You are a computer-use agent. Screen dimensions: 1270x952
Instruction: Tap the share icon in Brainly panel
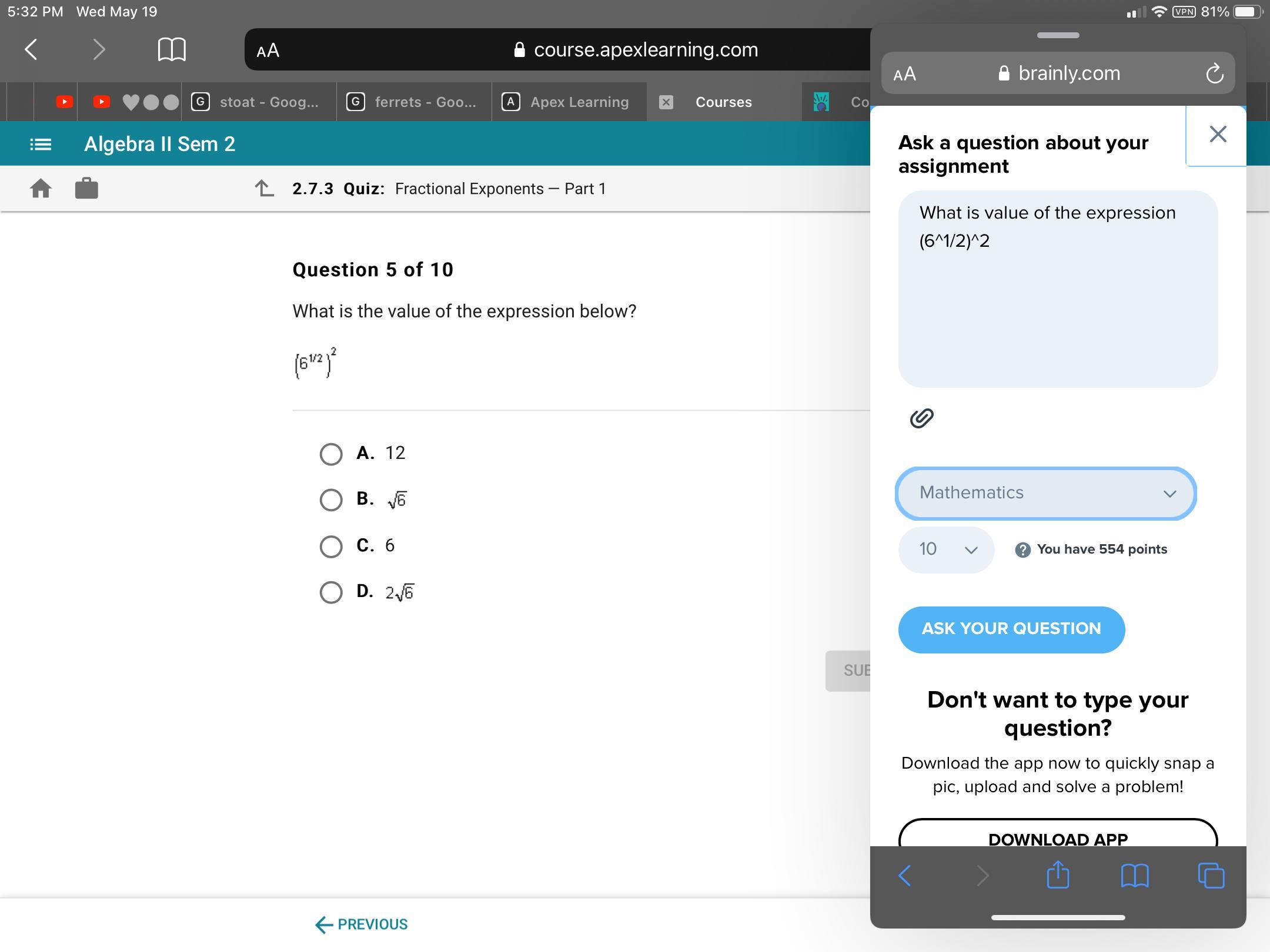point(1058,875)
